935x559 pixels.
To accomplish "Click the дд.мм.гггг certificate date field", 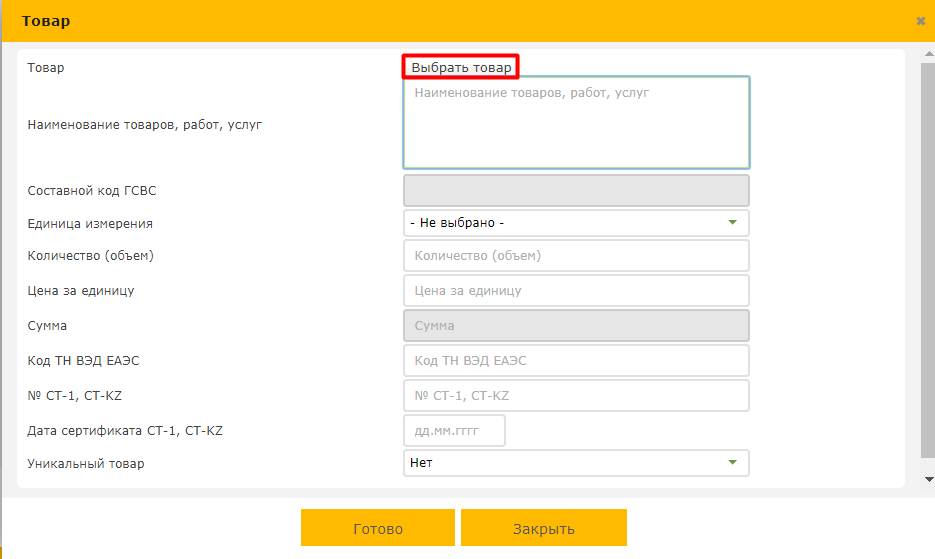I will click(x=454, y=431).
